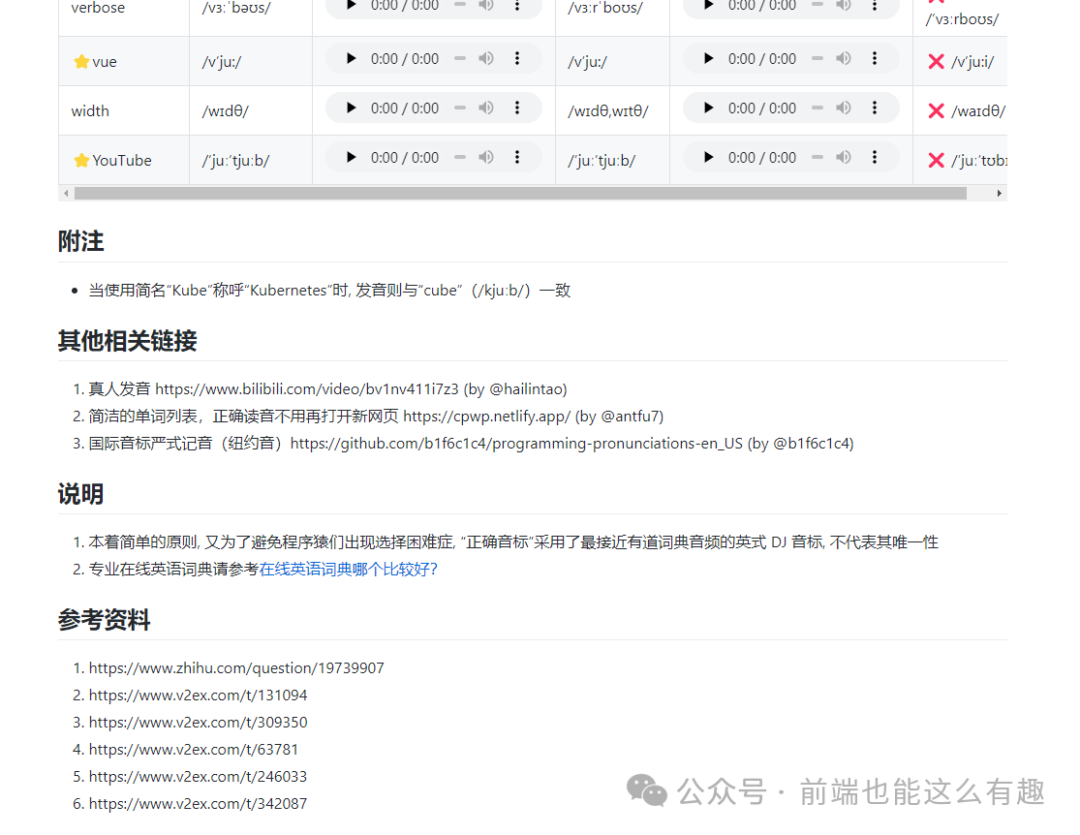
Task: Click the /vɜːr'boʊs/ phonetic cell
Action: pos(605,8)
